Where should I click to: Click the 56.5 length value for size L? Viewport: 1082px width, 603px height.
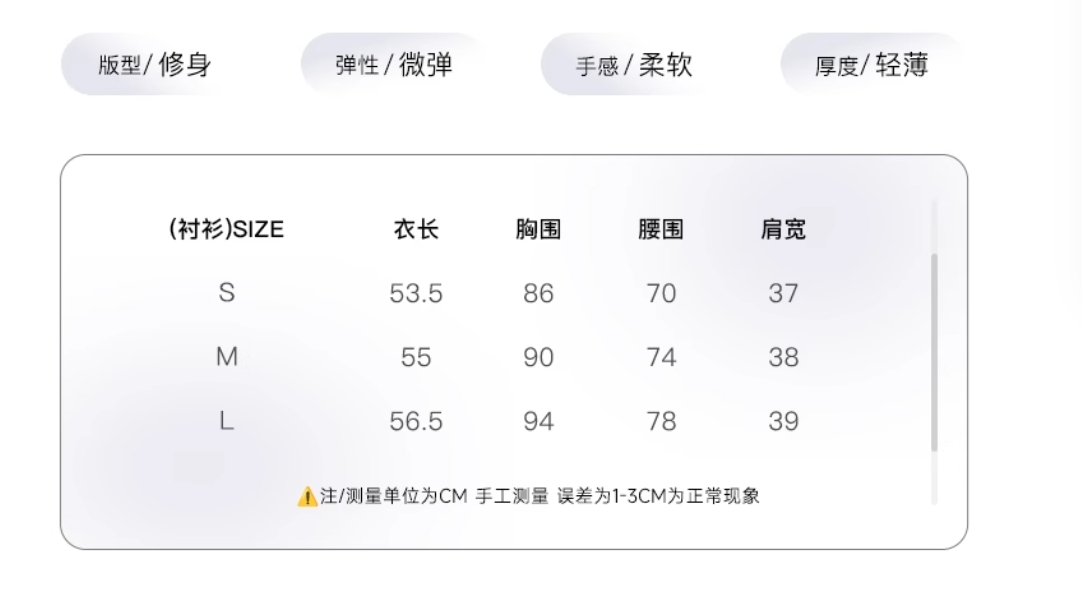(x=416, y=422)
